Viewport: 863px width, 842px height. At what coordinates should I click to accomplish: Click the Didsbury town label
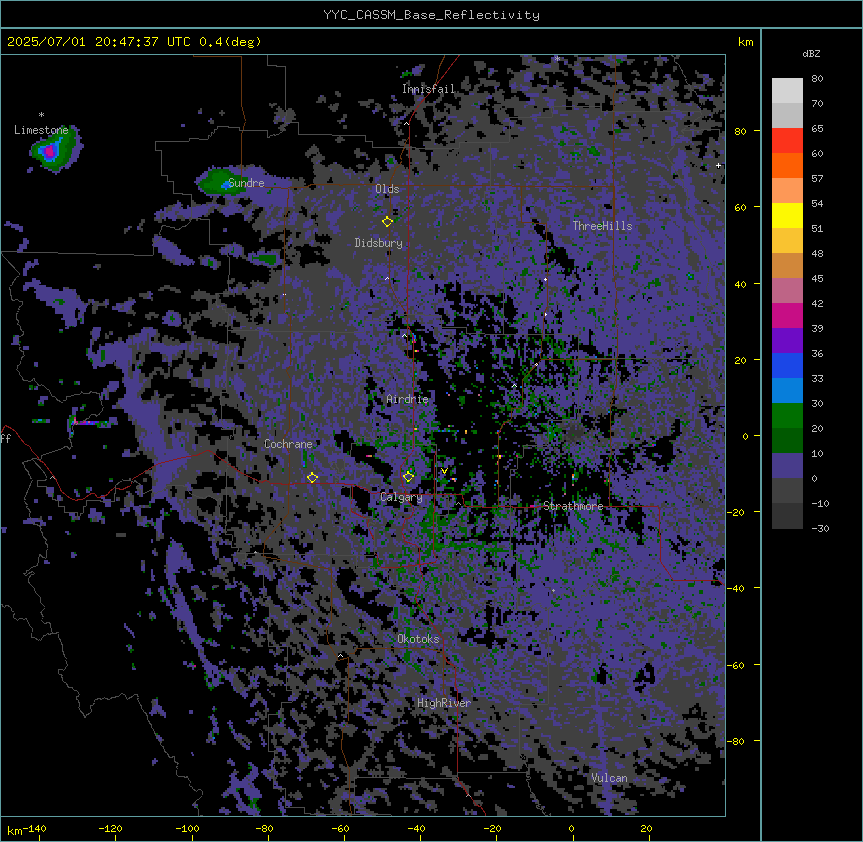pos(378,243)
